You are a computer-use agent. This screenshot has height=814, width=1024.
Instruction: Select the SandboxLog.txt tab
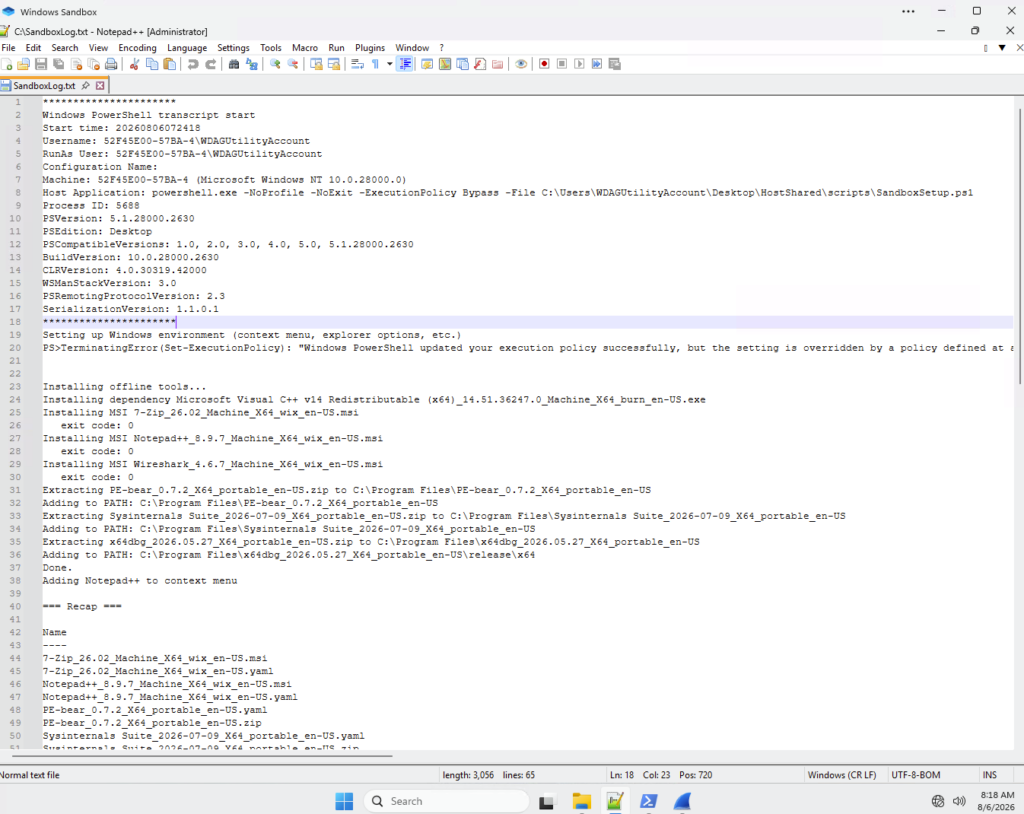click(x=43, y=86)
